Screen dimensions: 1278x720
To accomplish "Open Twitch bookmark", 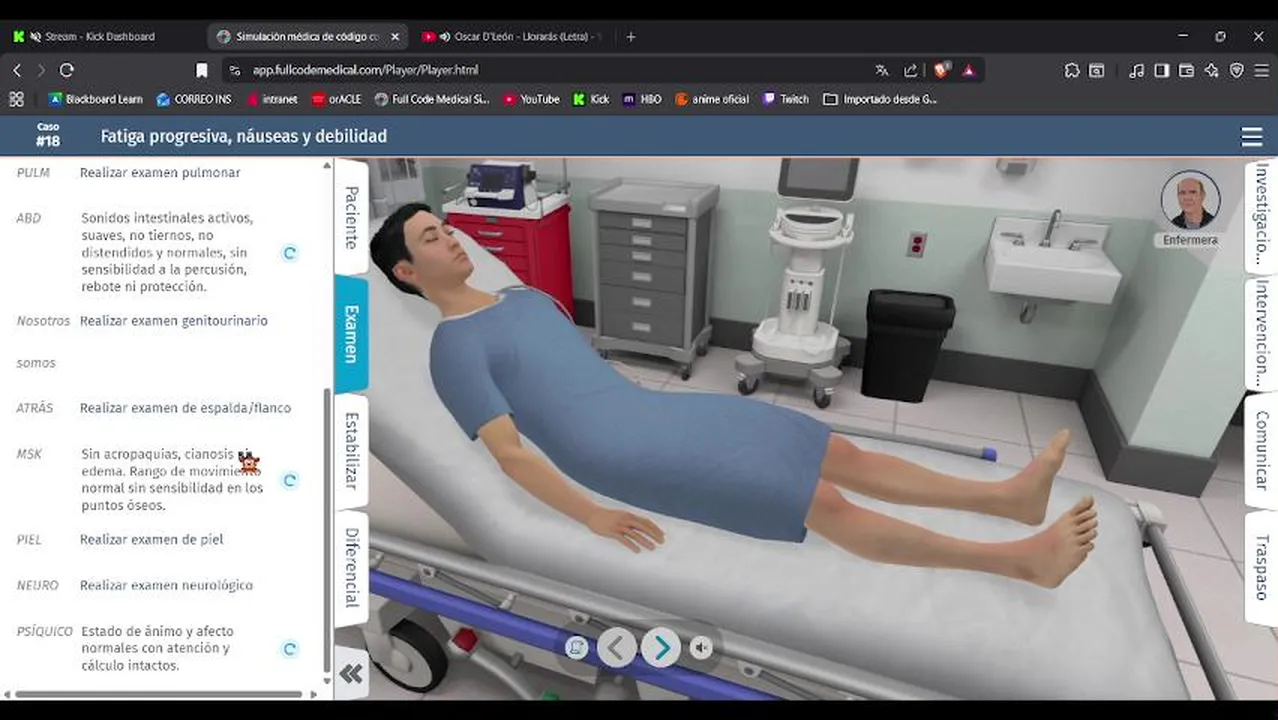I will coord(786,99).
